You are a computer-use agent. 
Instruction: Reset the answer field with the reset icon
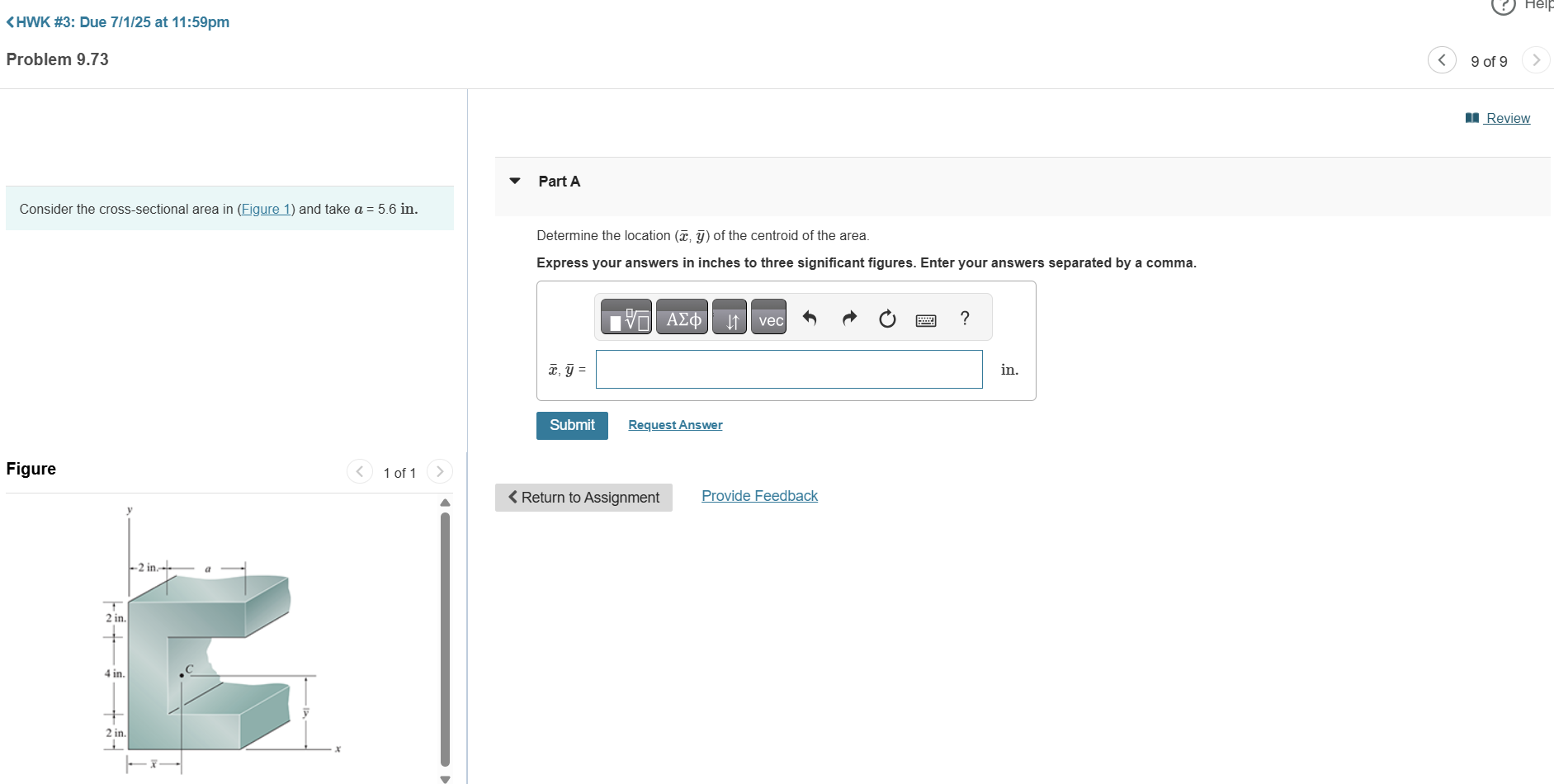(x=886, y=319)
